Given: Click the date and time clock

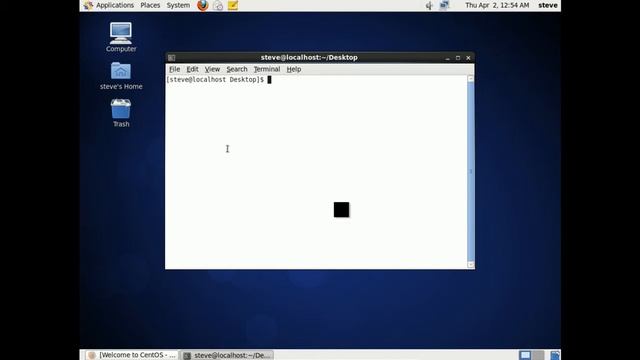Looking at the screenshot, I should 497,5.
